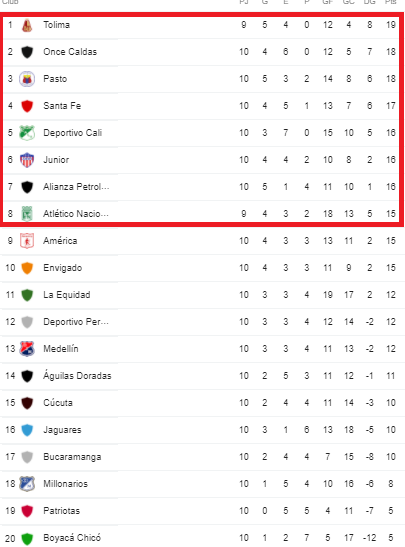
Task: Click the Deportivo Cali green crest
Action: [x=27, y=133]
